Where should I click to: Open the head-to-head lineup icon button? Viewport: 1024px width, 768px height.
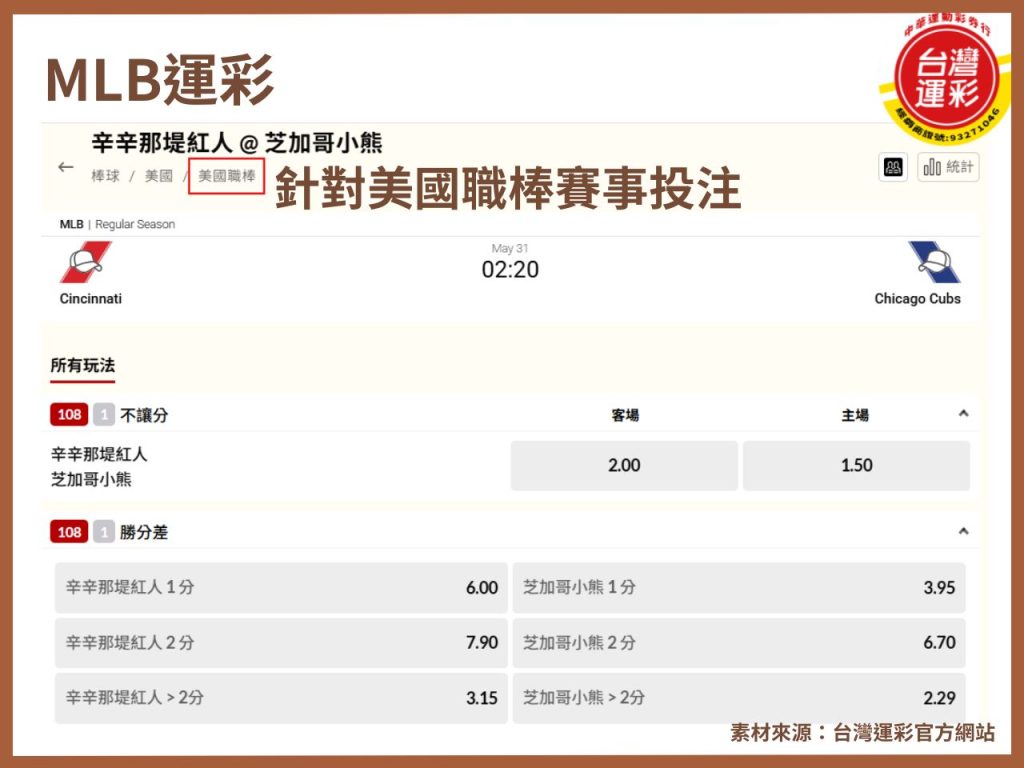click(x=893, y=167)
